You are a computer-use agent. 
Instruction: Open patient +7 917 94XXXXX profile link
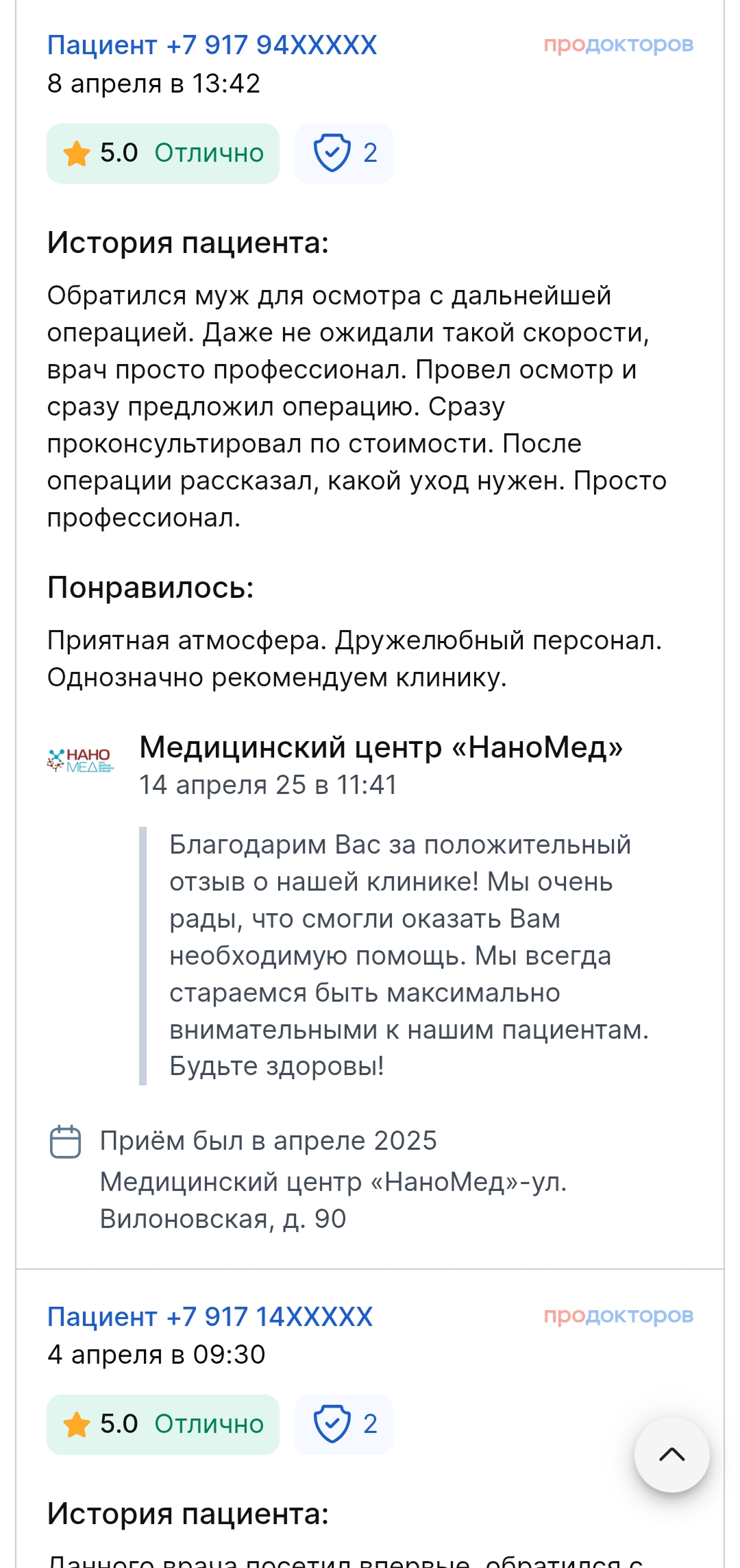coord(212,45)
